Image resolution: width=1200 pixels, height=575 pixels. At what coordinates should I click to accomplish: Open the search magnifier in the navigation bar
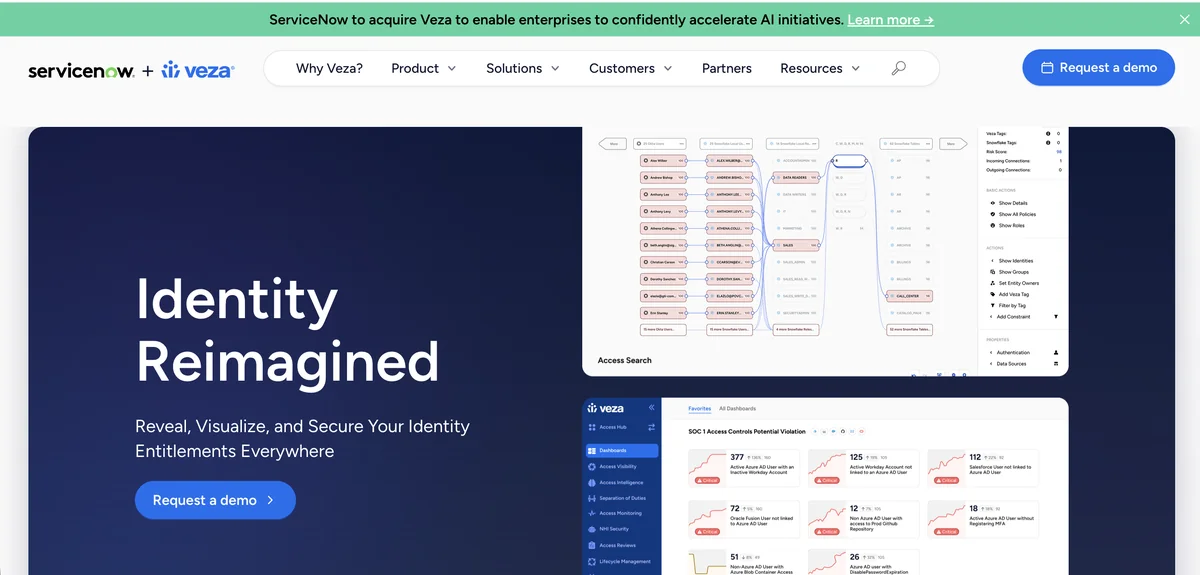pyautogui.click(x=898, y=68)
